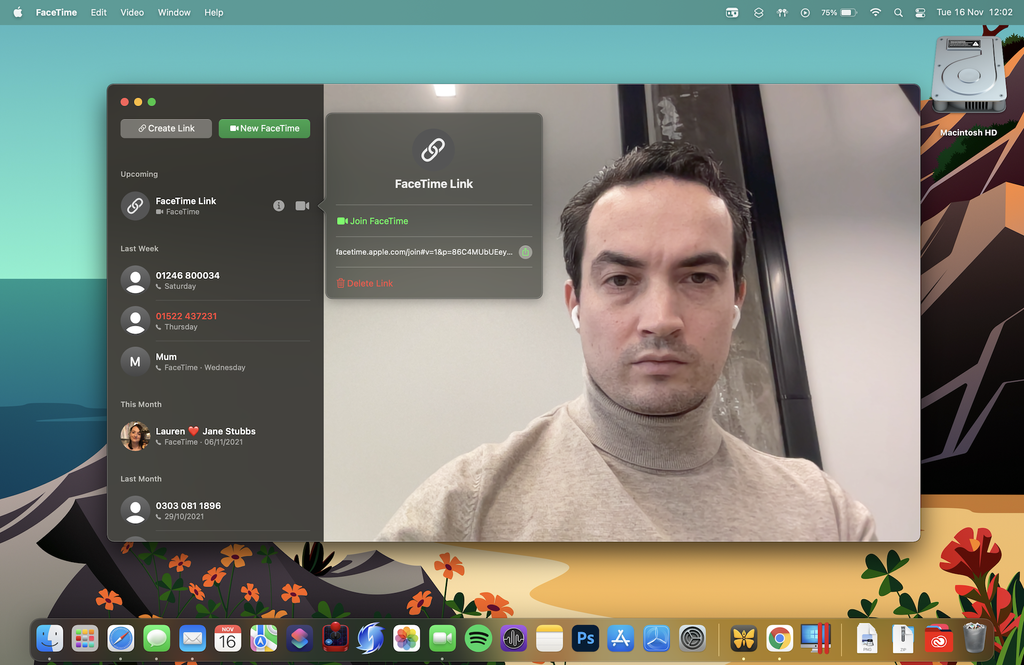Launch Photoshop from the Dock
Screen dimensions: 1024x665
tap(585, 638)
